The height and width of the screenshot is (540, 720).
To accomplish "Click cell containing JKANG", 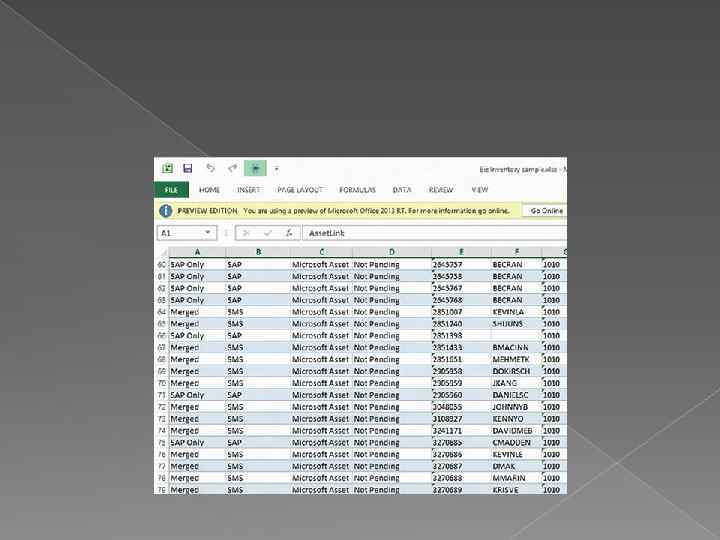I will [517, 383].
